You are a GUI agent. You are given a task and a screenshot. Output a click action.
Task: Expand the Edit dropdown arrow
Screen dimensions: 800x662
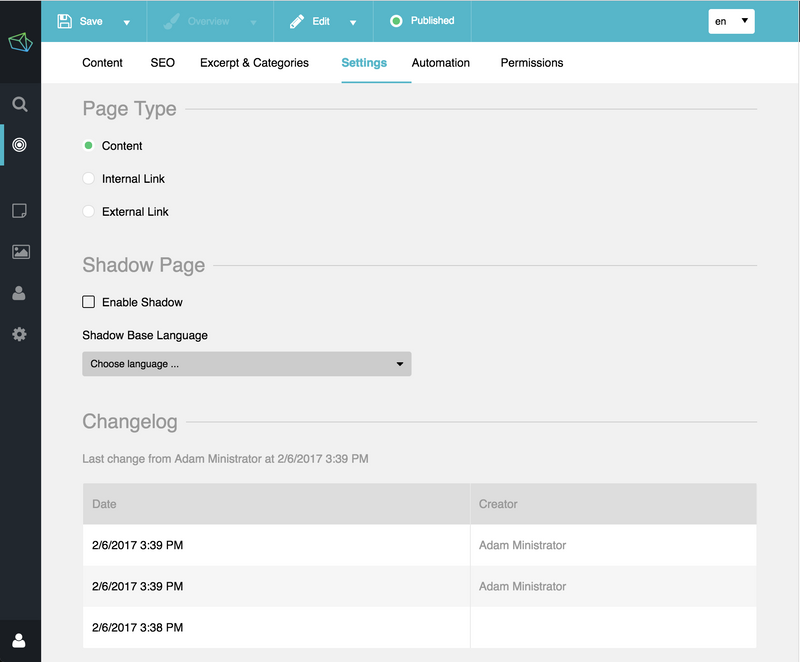(x=353, y=22)
